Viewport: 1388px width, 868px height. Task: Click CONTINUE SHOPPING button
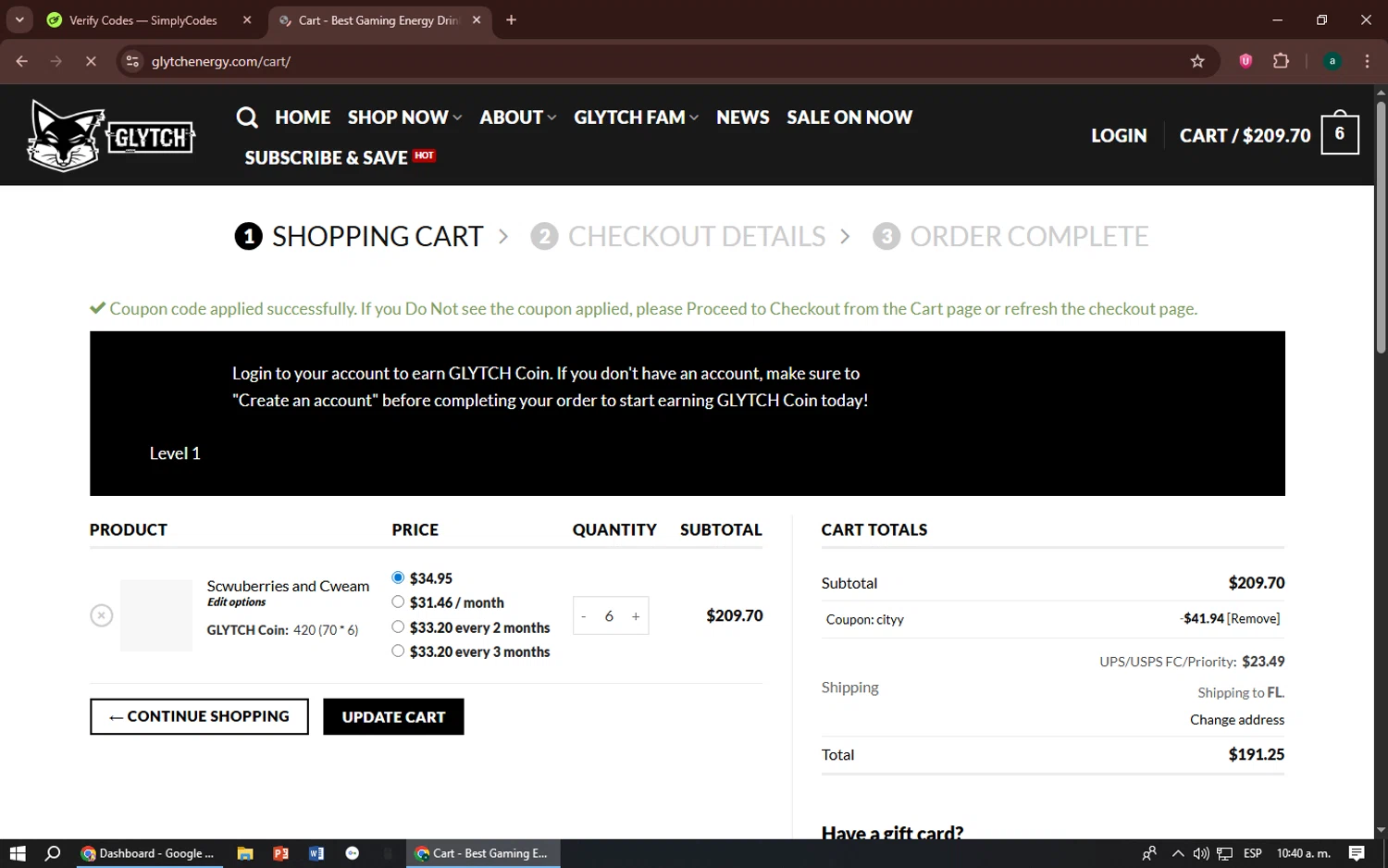pos(199,716)
